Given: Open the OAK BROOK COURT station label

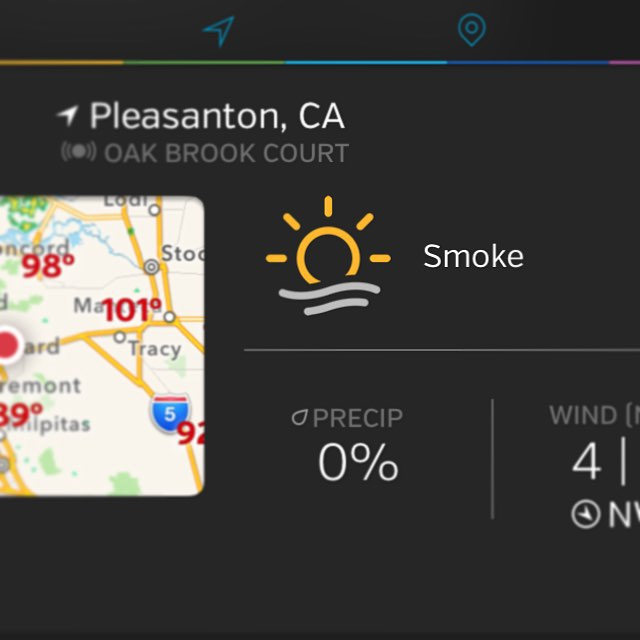Looking at the screenshot, I should pos(227,153).
